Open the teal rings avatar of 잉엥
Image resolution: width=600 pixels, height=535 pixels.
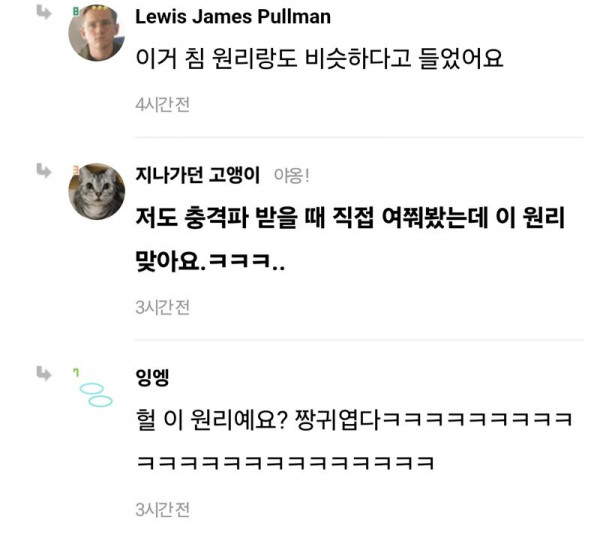coord(96,394)
